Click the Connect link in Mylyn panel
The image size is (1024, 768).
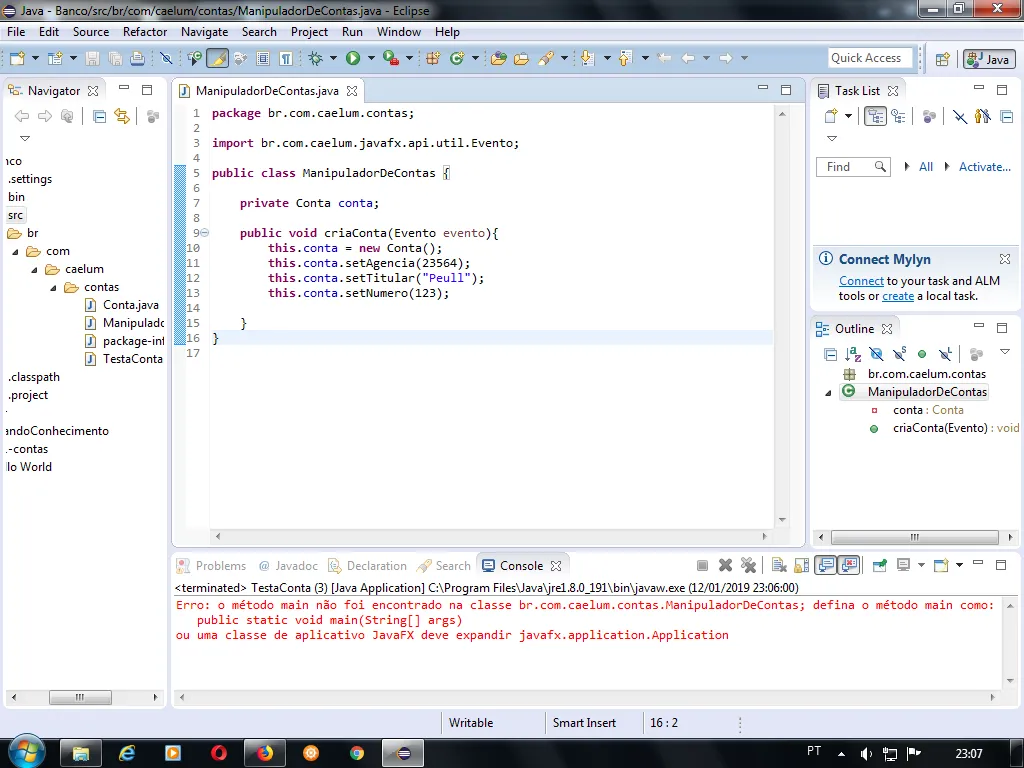(x=861, y=281)
